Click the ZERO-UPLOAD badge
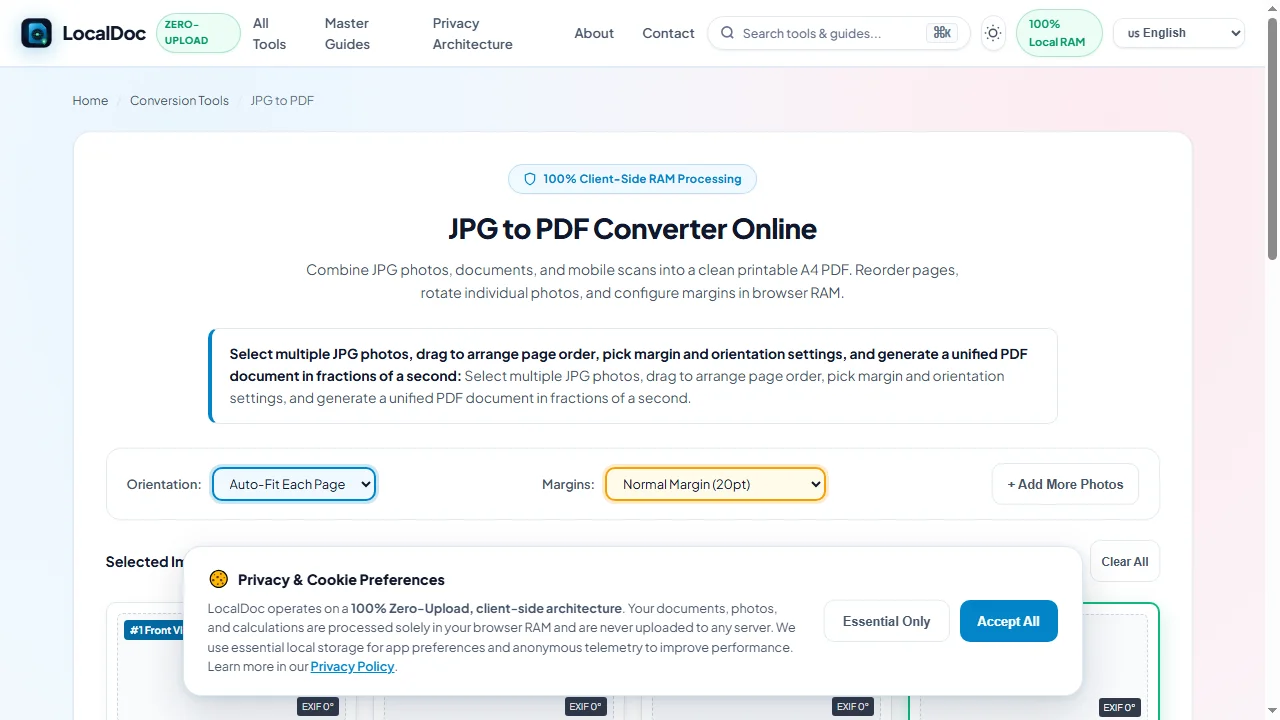This screenshot has height=720, width=1280. click(x=198, y=33)
